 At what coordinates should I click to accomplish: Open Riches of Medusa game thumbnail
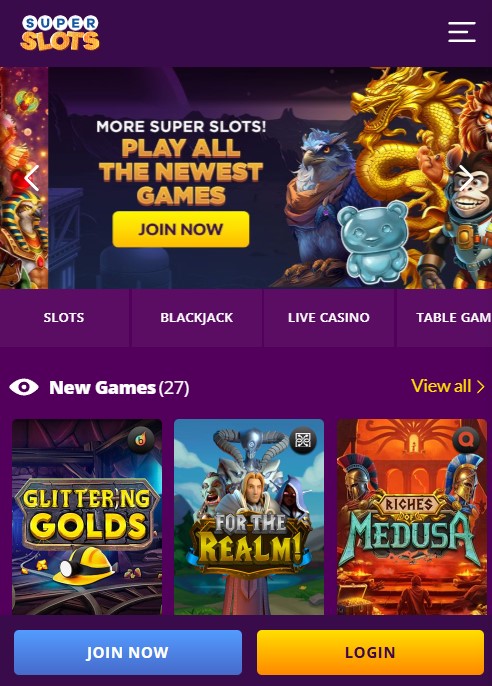click(x=412, y=517)
